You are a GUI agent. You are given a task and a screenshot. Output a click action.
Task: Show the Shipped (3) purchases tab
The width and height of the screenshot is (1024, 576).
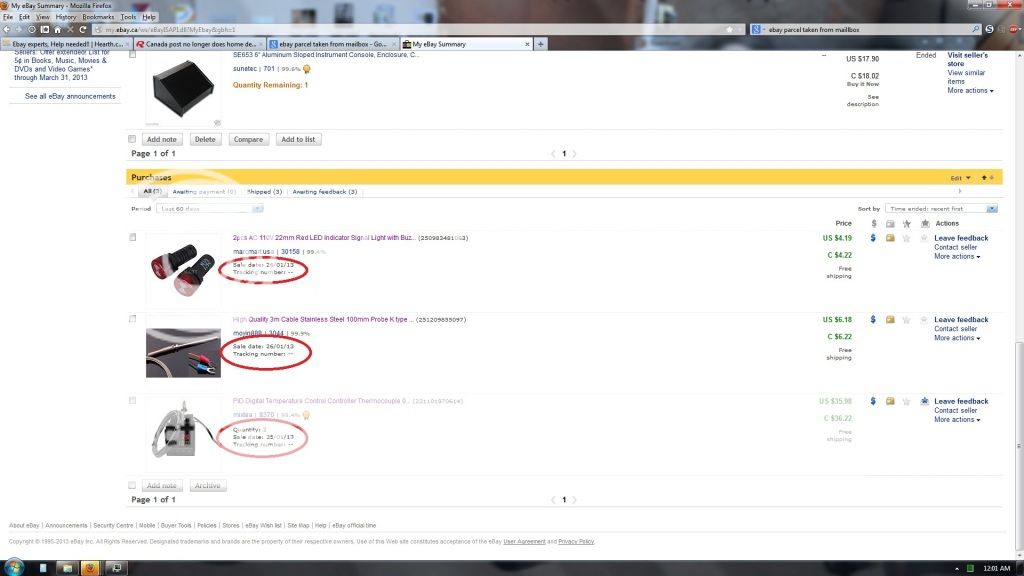264,192
